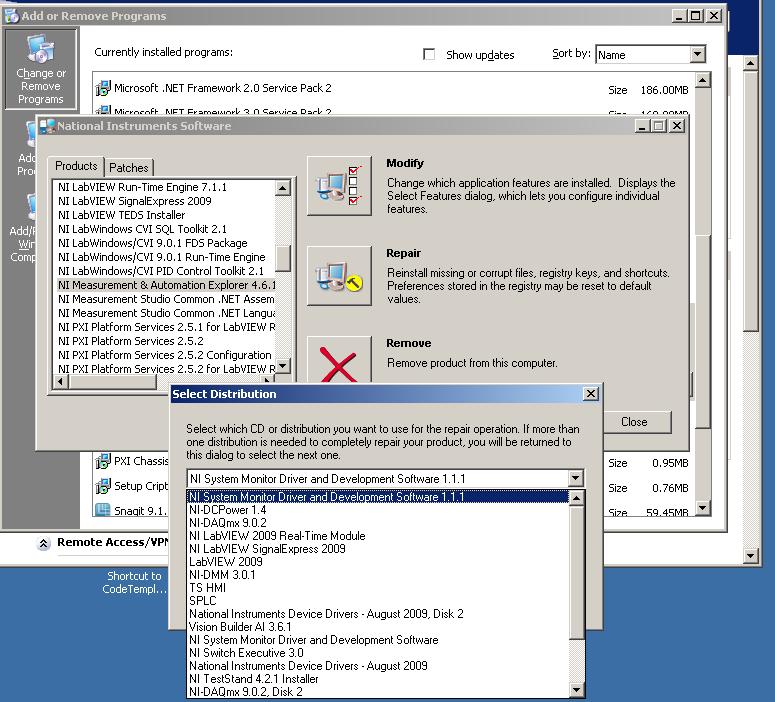The width and height of the screenshot is (775, 702).
Task: Select NI LabWindows/CVI 9.0.1 Run-Time Engine
Action: 164,257
